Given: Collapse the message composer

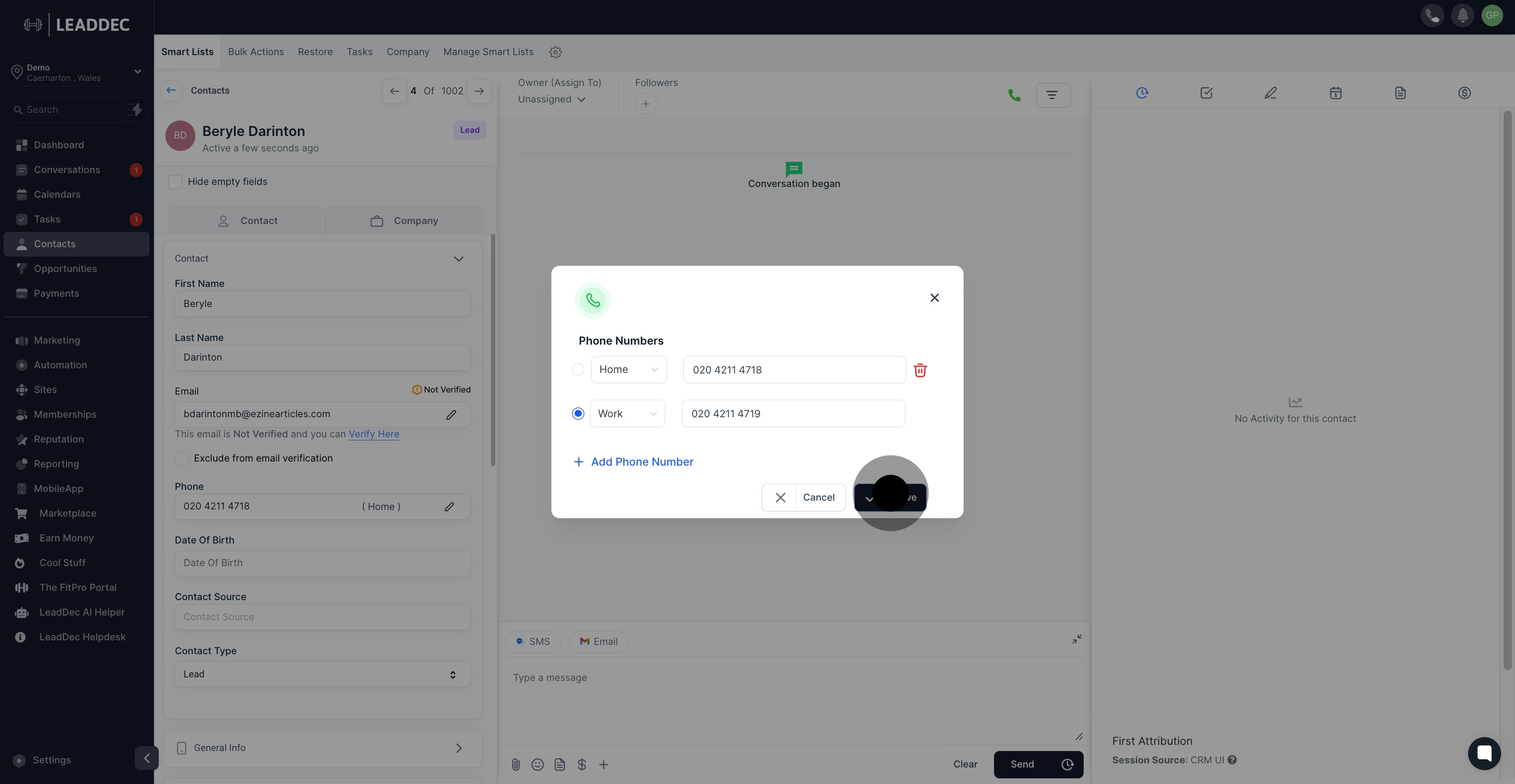Looking at the screenshot, I should (1077, 639).
